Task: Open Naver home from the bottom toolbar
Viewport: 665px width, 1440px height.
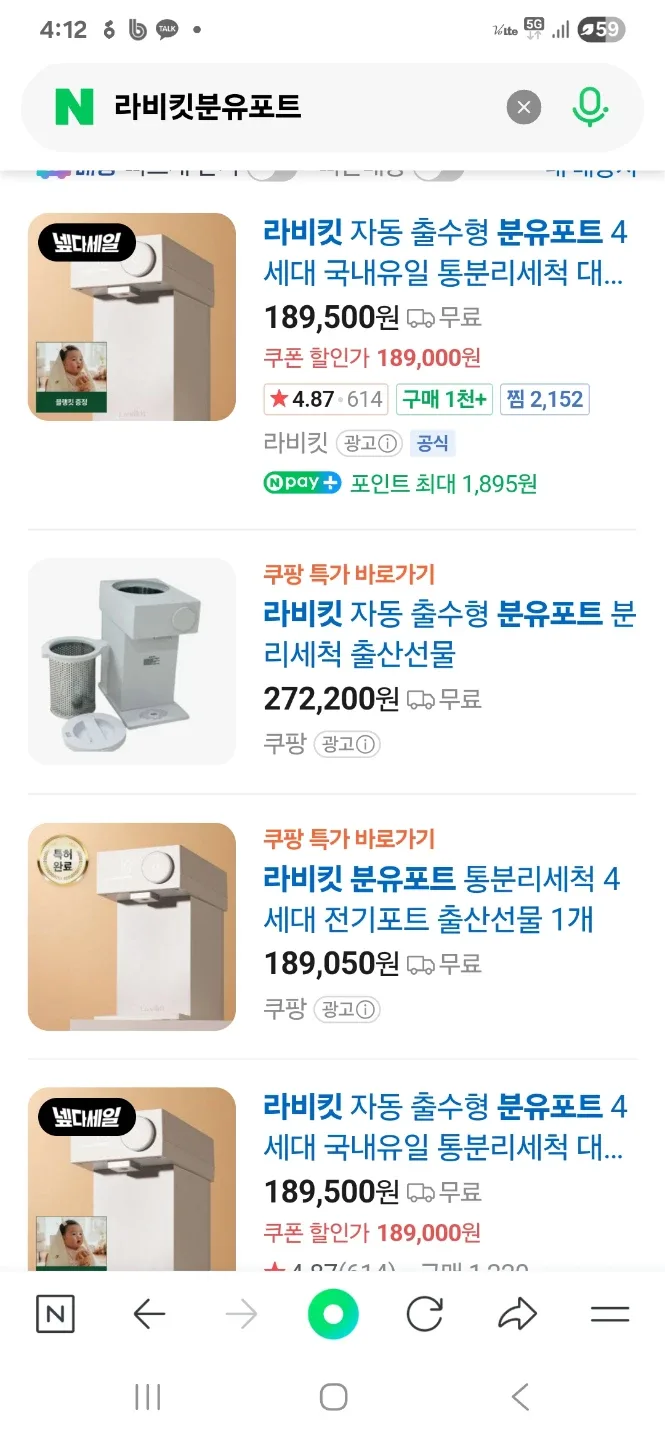Action: pyautogui.click(x=55, y=1314)
